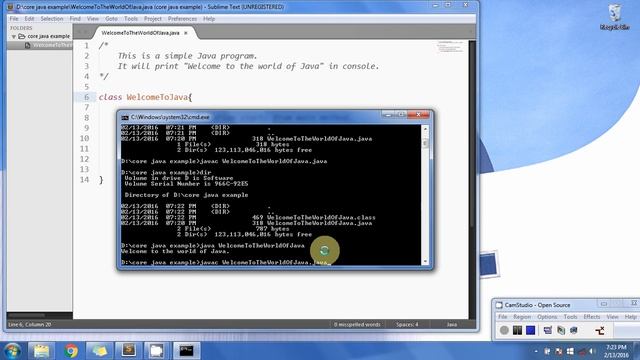Switch to the cmd.exe taskbar icon
The width and height of the screenshot is (640, 360).
(x=187, y=351)
